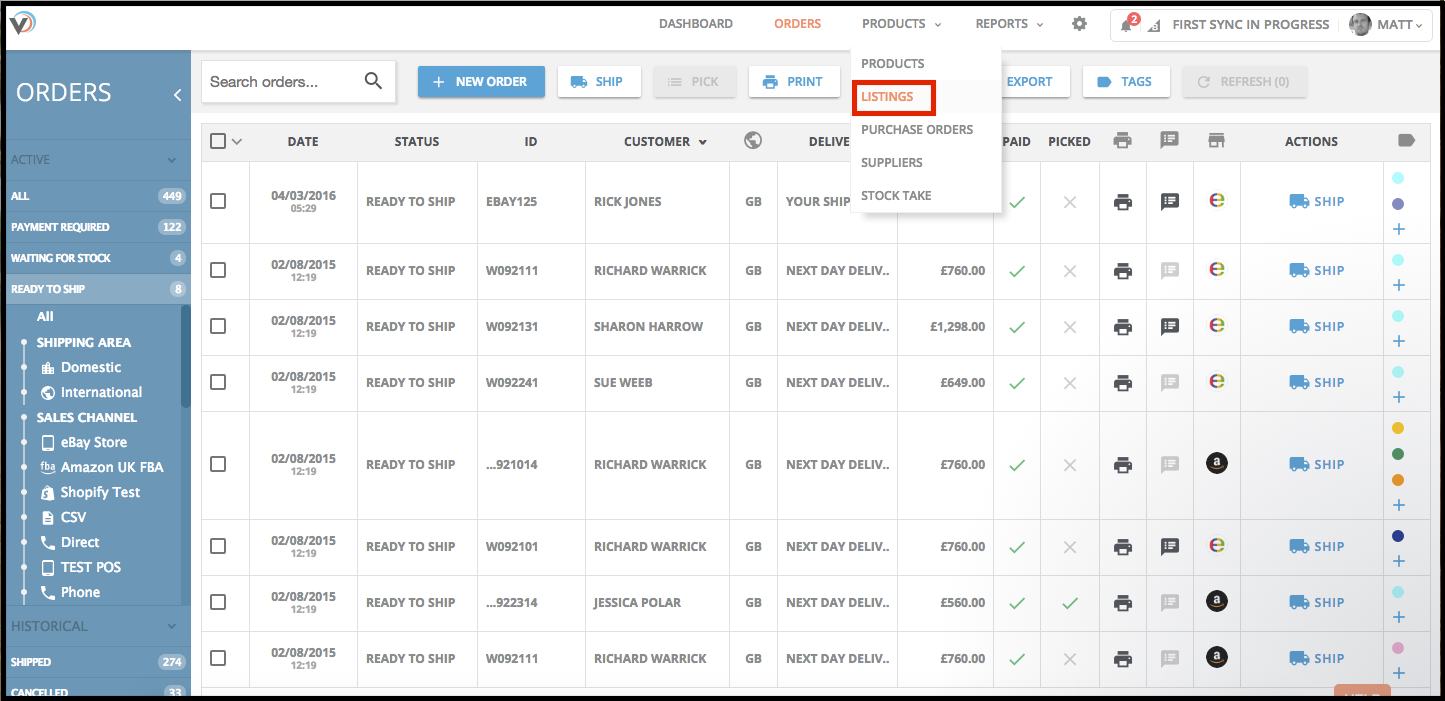Click the globe country column header icon

(x=753, y=141)
